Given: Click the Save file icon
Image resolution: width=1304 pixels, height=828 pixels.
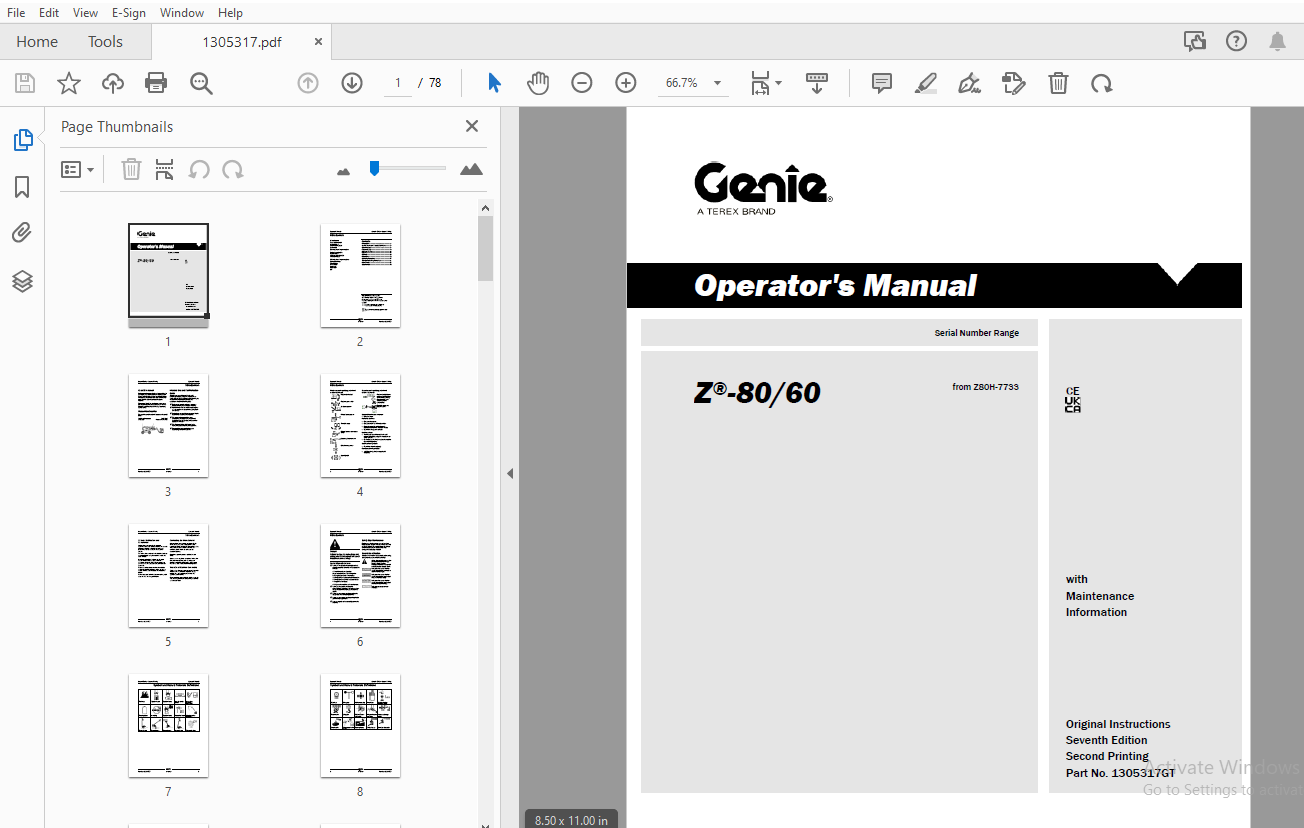Looking at the screenshot, I should tap(24, 83).
